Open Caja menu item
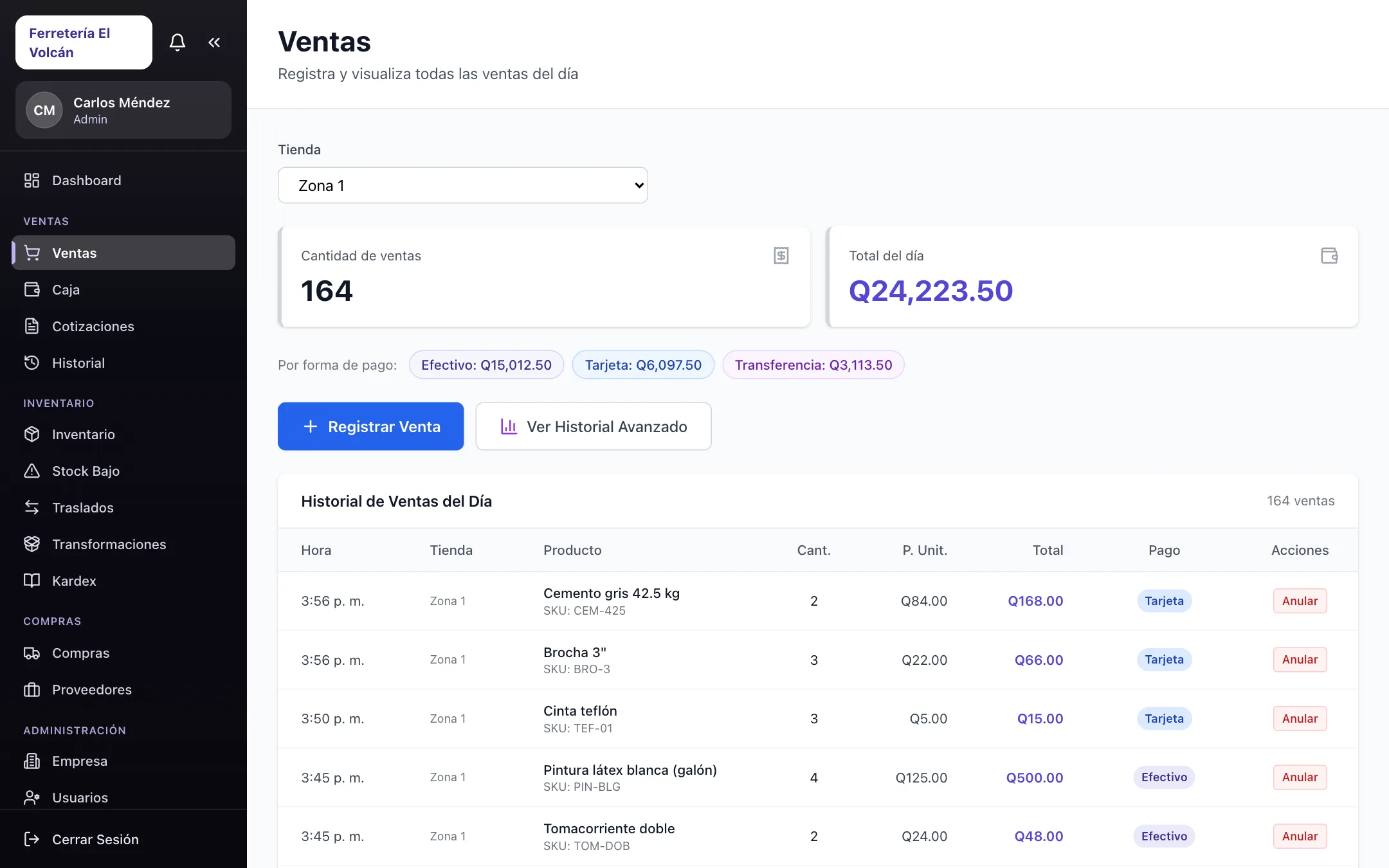 [123, 290]
